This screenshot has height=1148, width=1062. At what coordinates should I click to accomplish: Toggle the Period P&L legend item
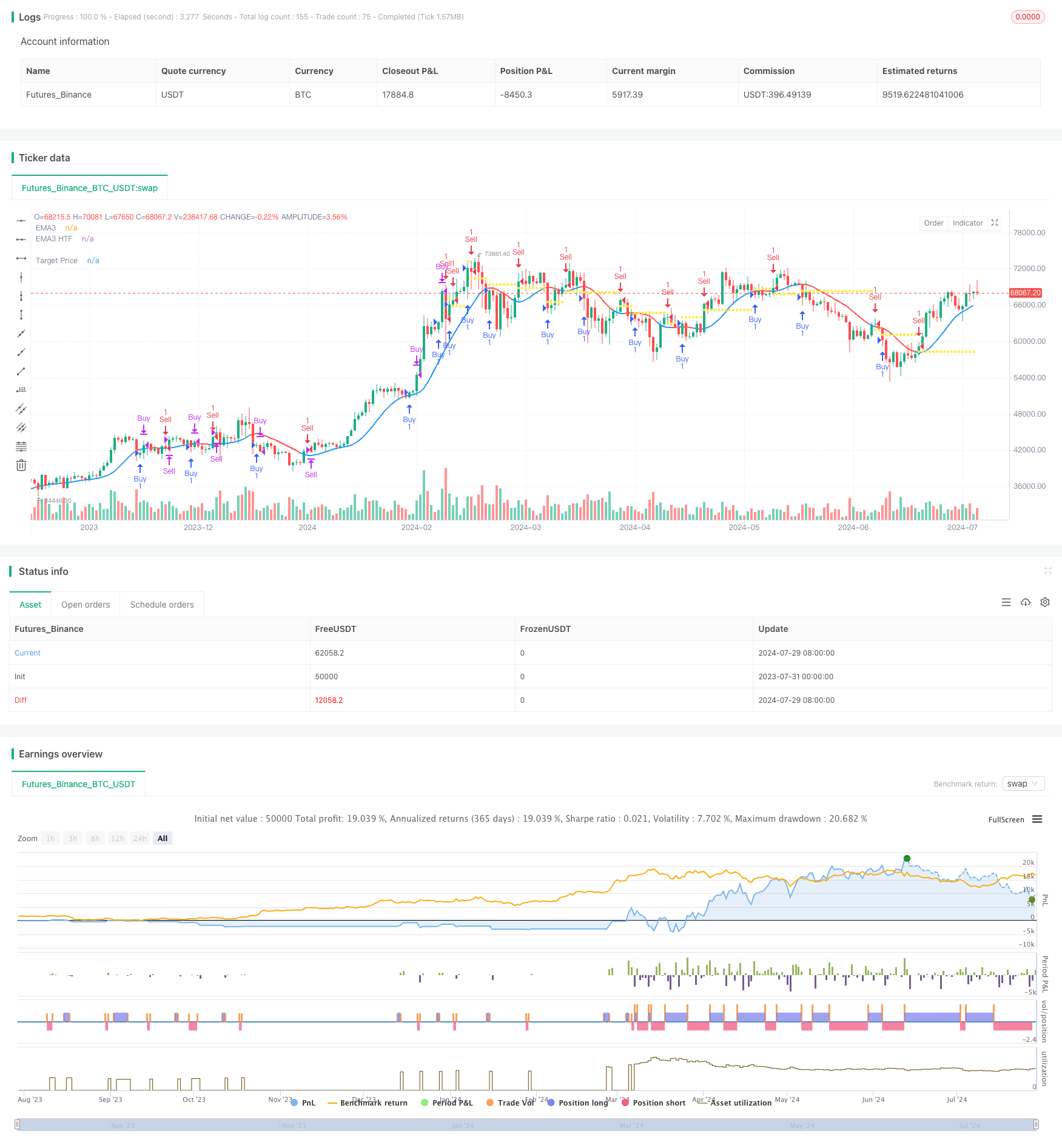click(447, 1103)
